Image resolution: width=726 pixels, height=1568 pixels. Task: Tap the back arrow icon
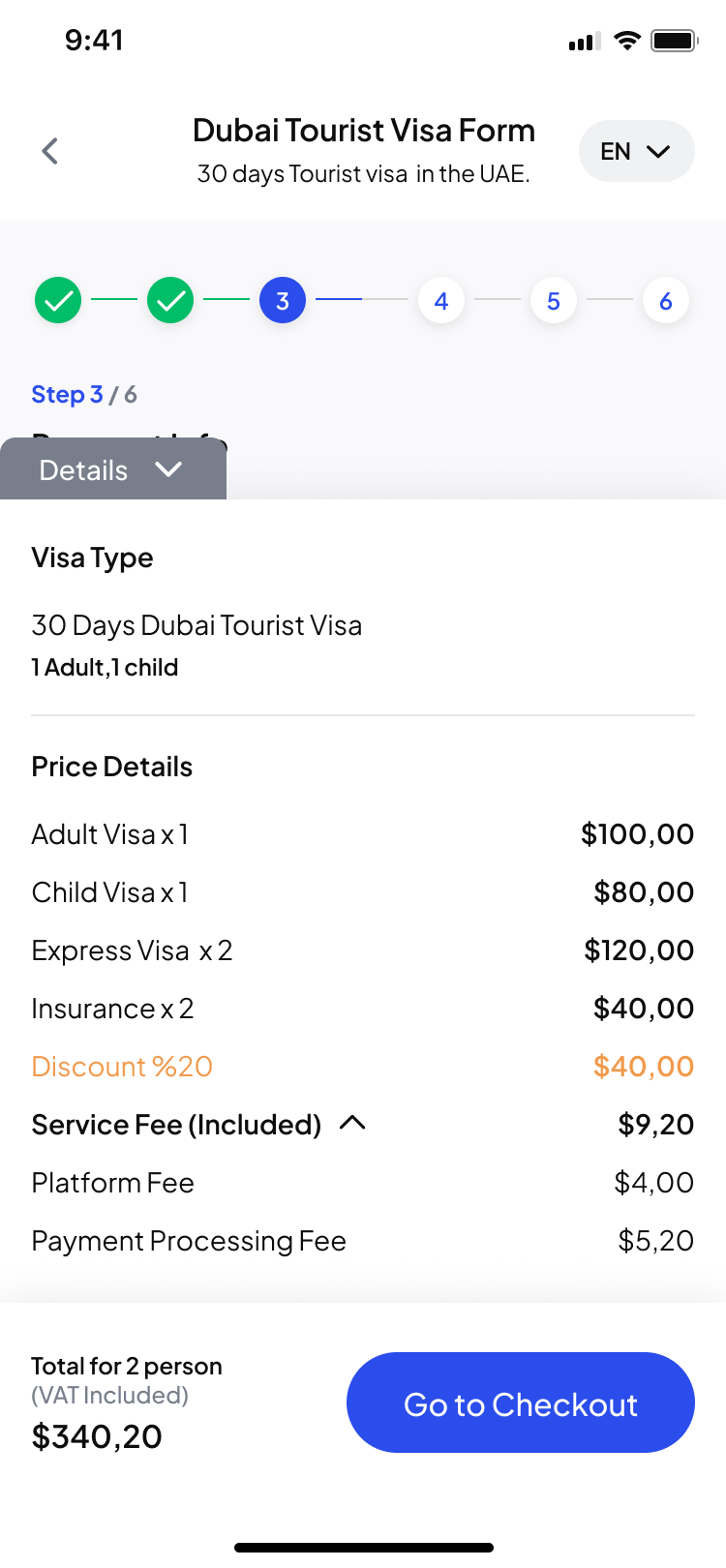pos(50,151)
